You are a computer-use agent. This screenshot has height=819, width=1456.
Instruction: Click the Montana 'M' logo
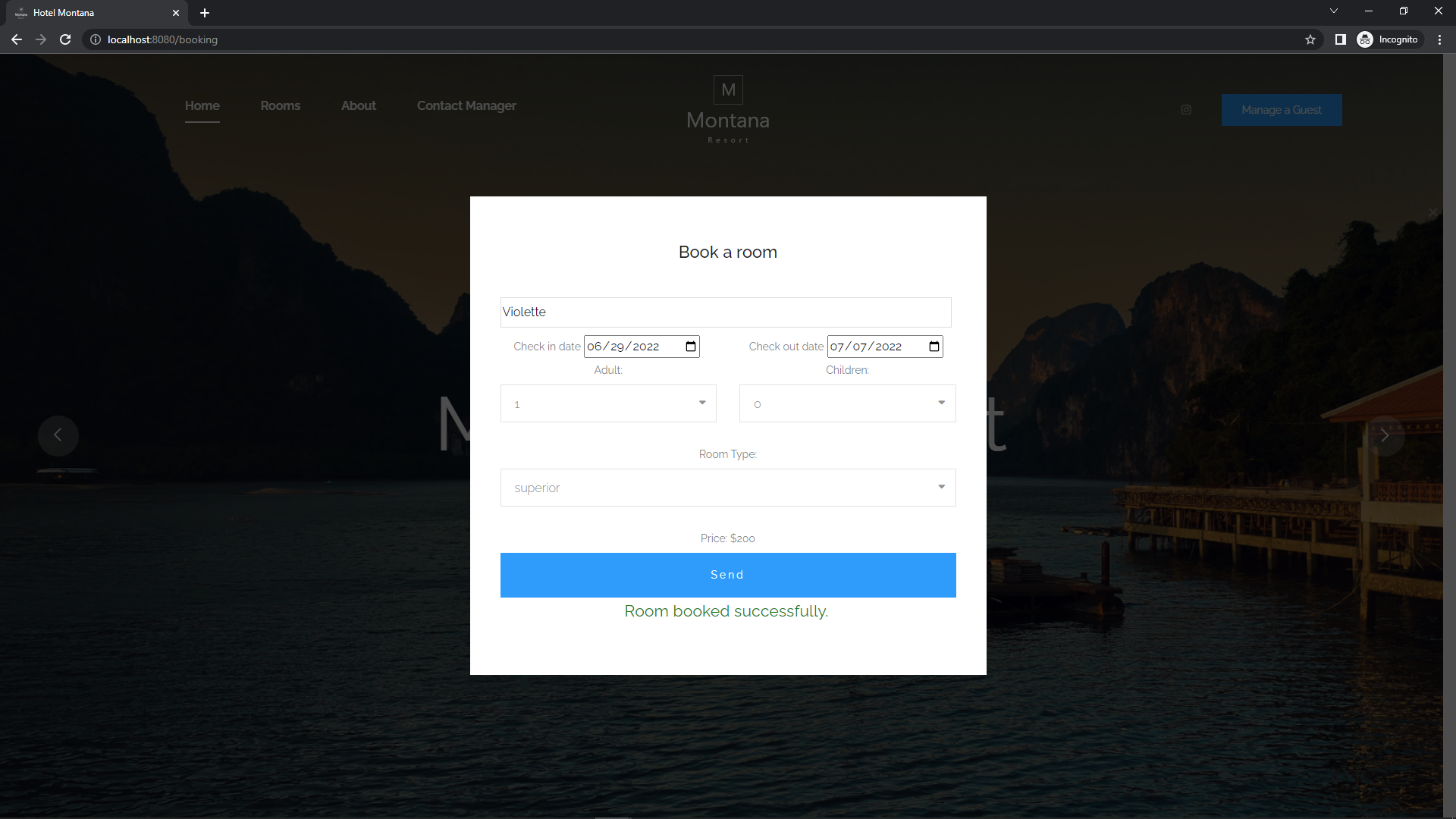tap(728, 89)
